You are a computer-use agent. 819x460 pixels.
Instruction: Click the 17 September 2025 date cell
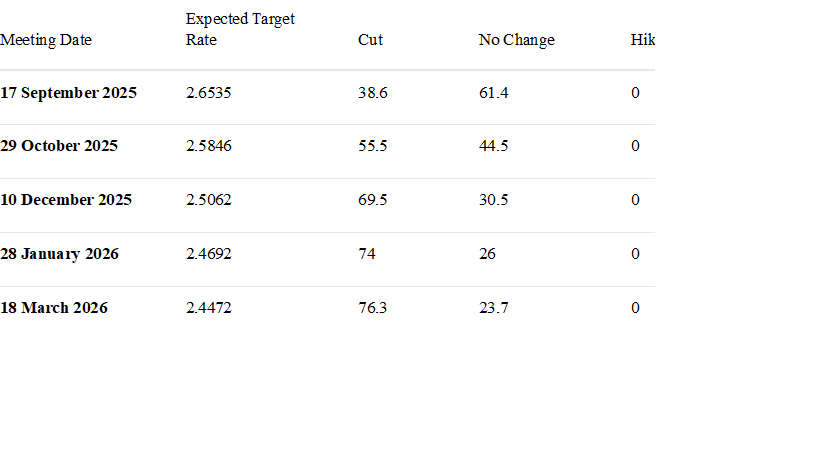[x=68, y=93]
